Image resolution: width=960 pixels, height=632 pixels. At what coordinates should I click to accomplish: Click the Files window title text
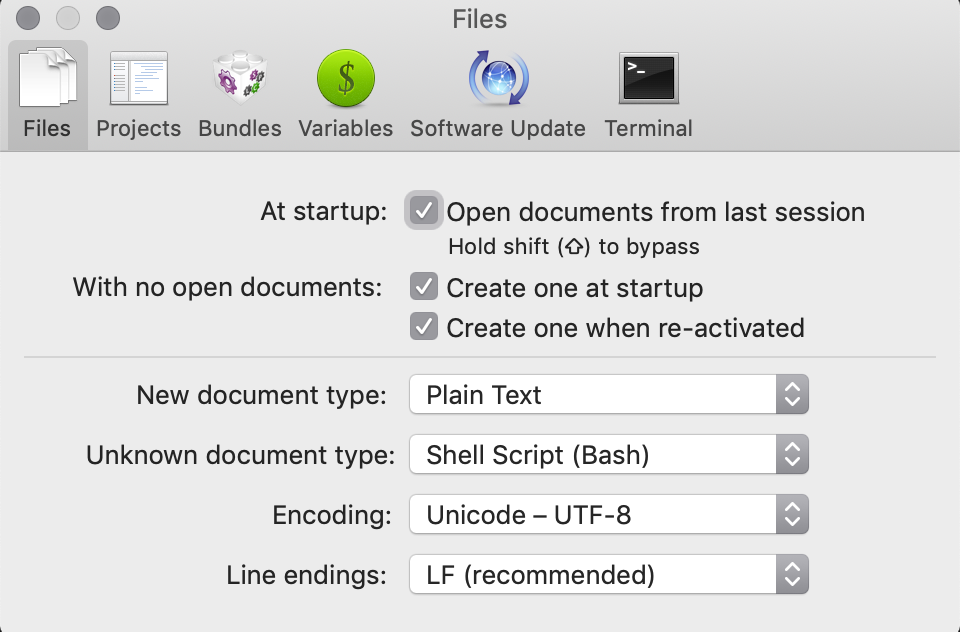pyautogui.click(x=480, y=19)
